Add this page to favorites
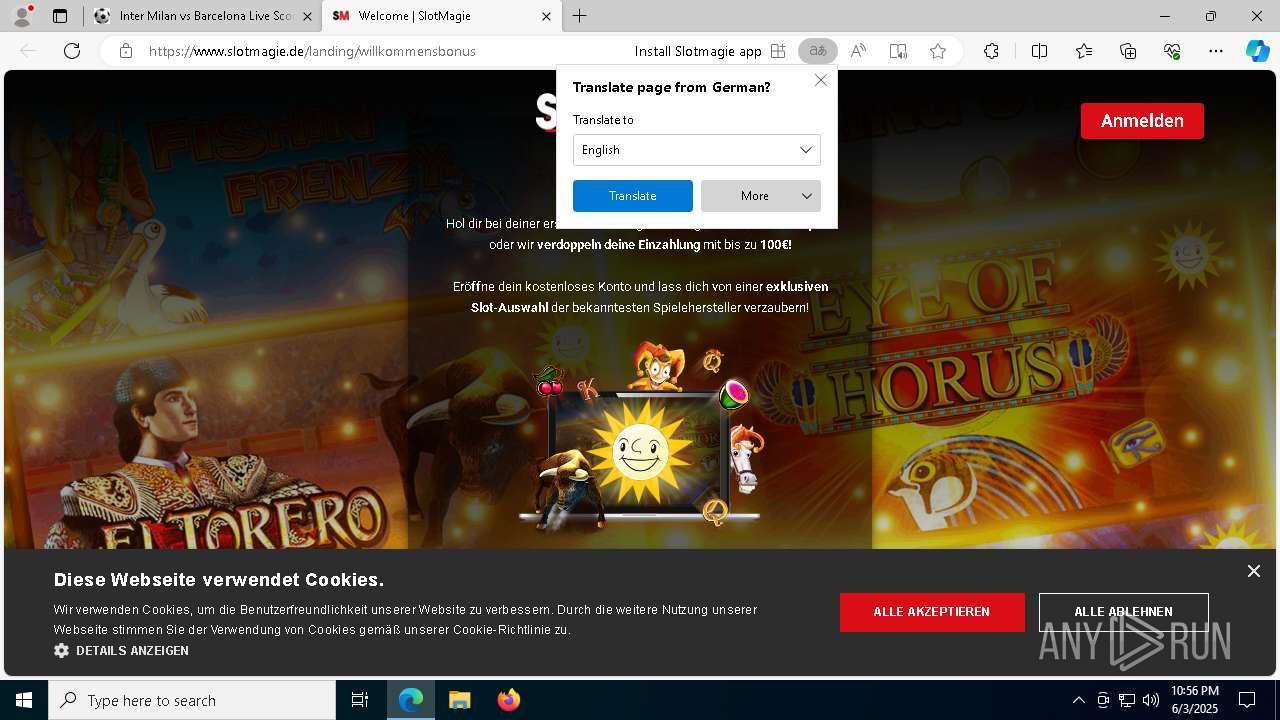The width and height of the screenshot is (1280, 720). pyautogui.click(x=938, y=51)
